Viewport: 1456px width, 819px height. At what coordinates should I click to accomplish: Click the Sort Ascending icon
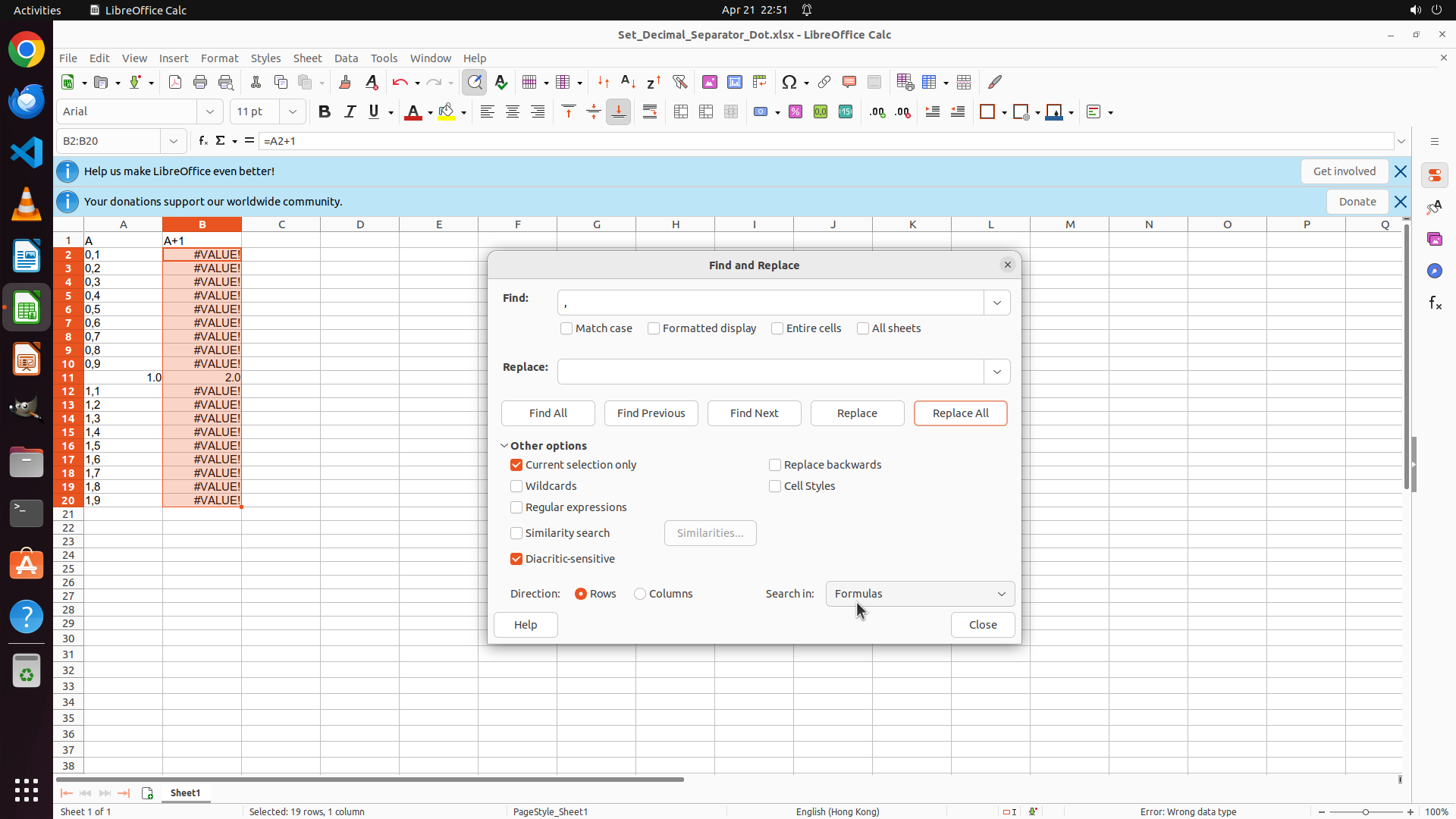628,82
